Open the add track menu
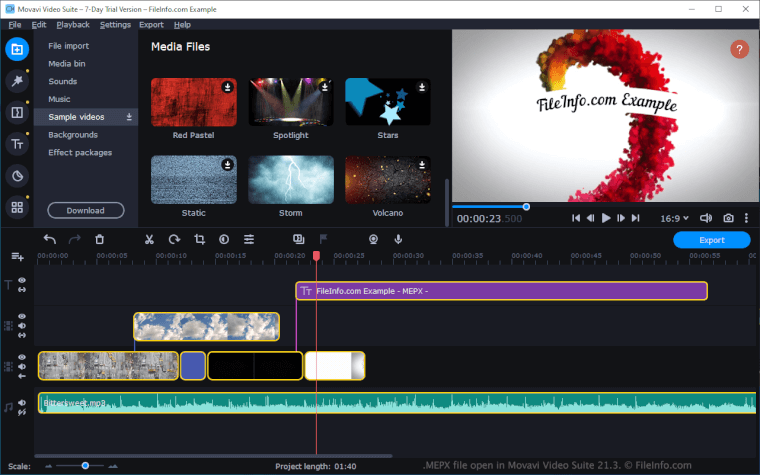Viewport: 760px width, 475px height. [x=16, y=257]
